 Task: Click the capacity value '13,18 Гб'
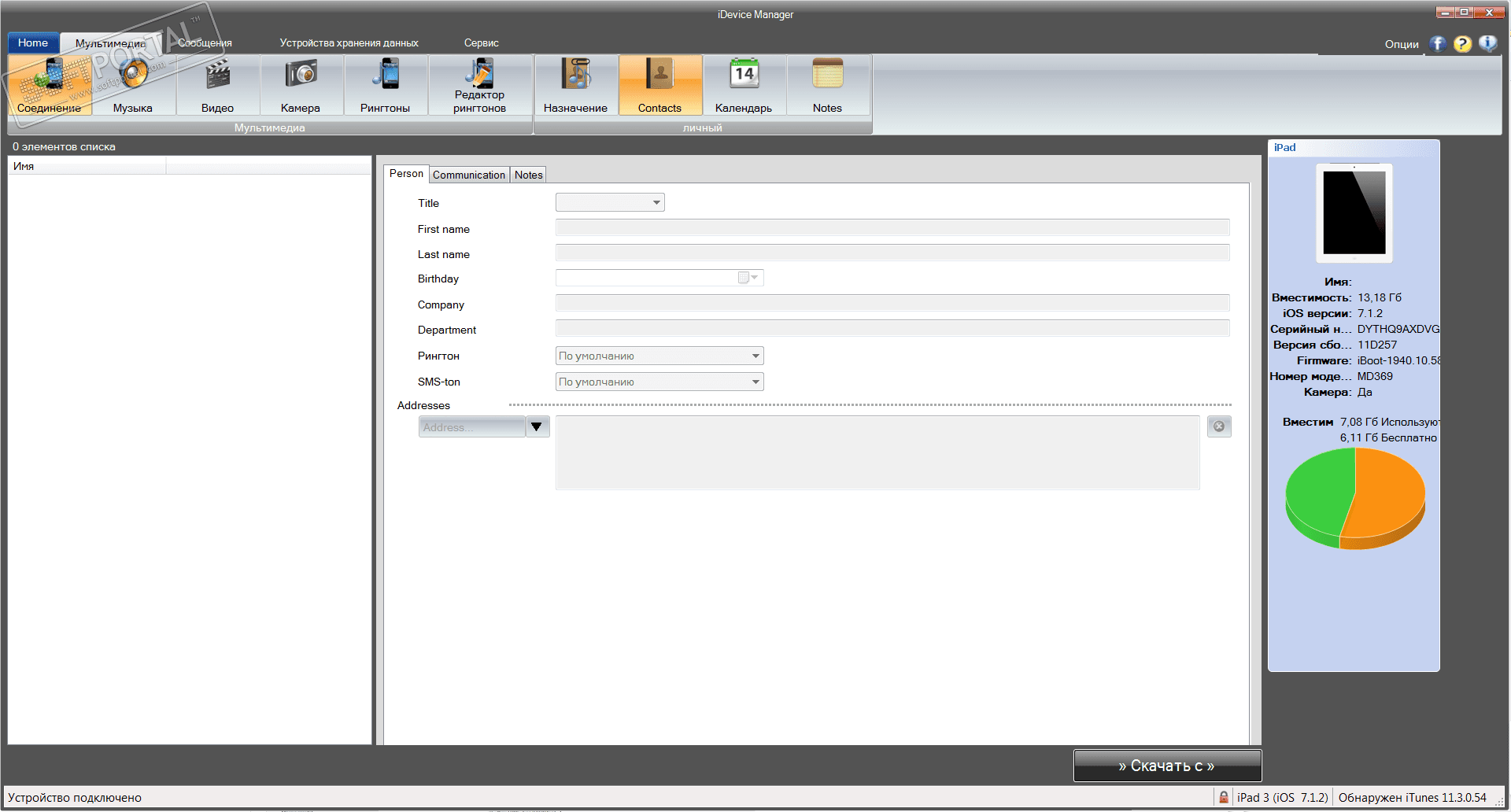(x=1380, y=297)
